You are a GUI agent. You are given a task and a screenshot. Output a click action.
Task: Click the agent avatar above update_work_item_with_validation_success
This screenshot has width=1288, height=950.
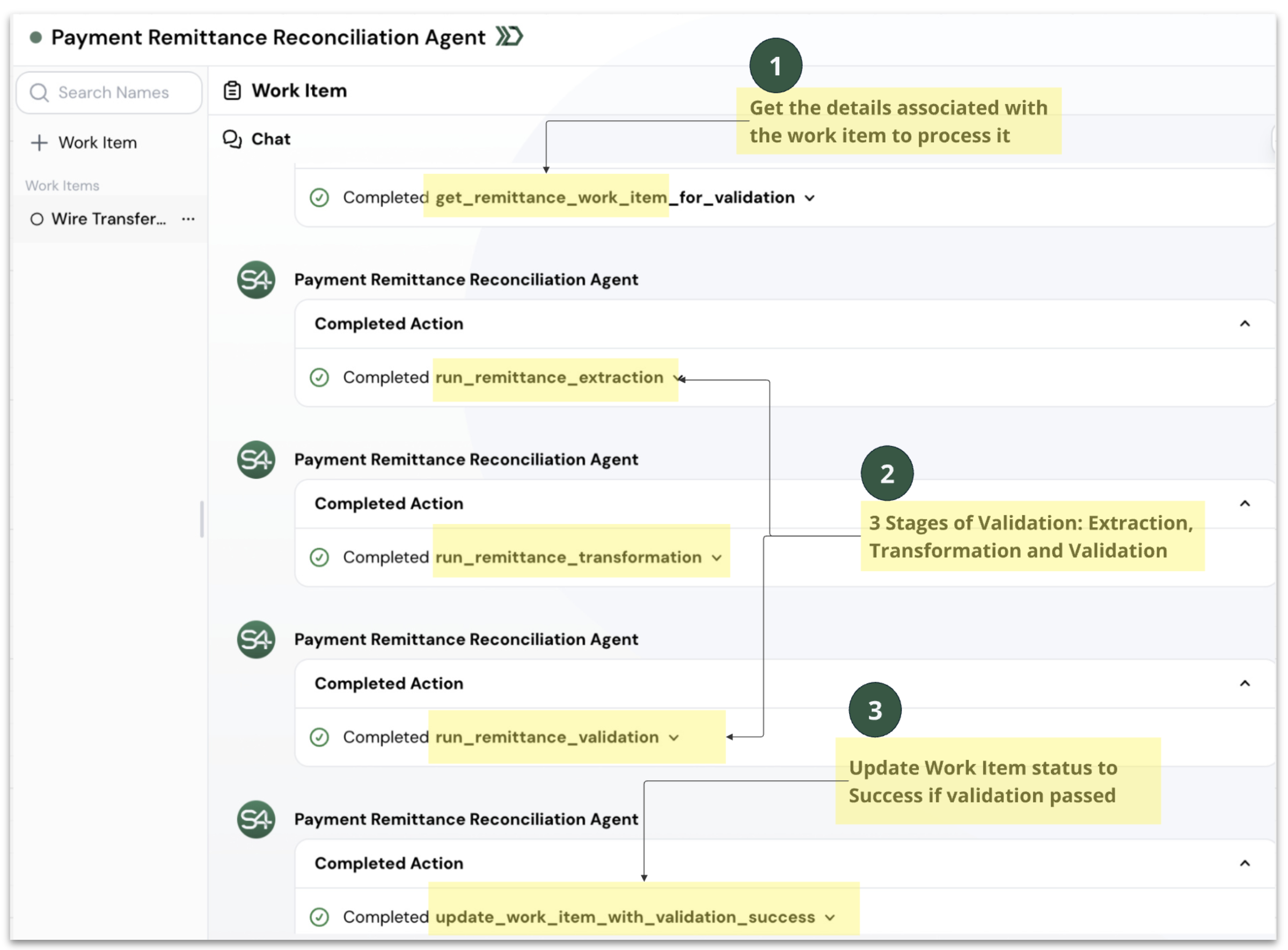(x=256, y=820)
